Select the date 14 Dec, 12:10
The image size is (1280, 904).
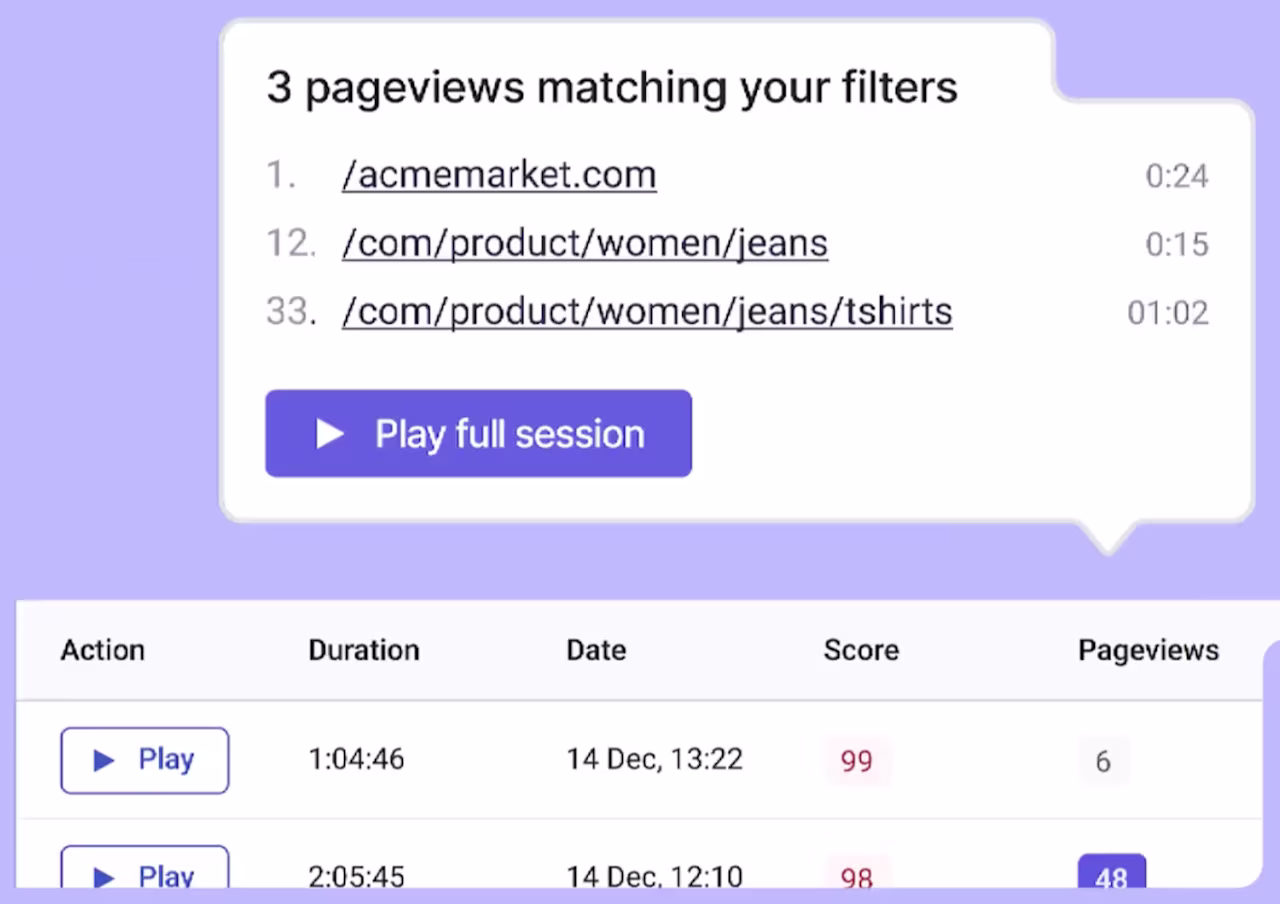click(x=655, y=875)
